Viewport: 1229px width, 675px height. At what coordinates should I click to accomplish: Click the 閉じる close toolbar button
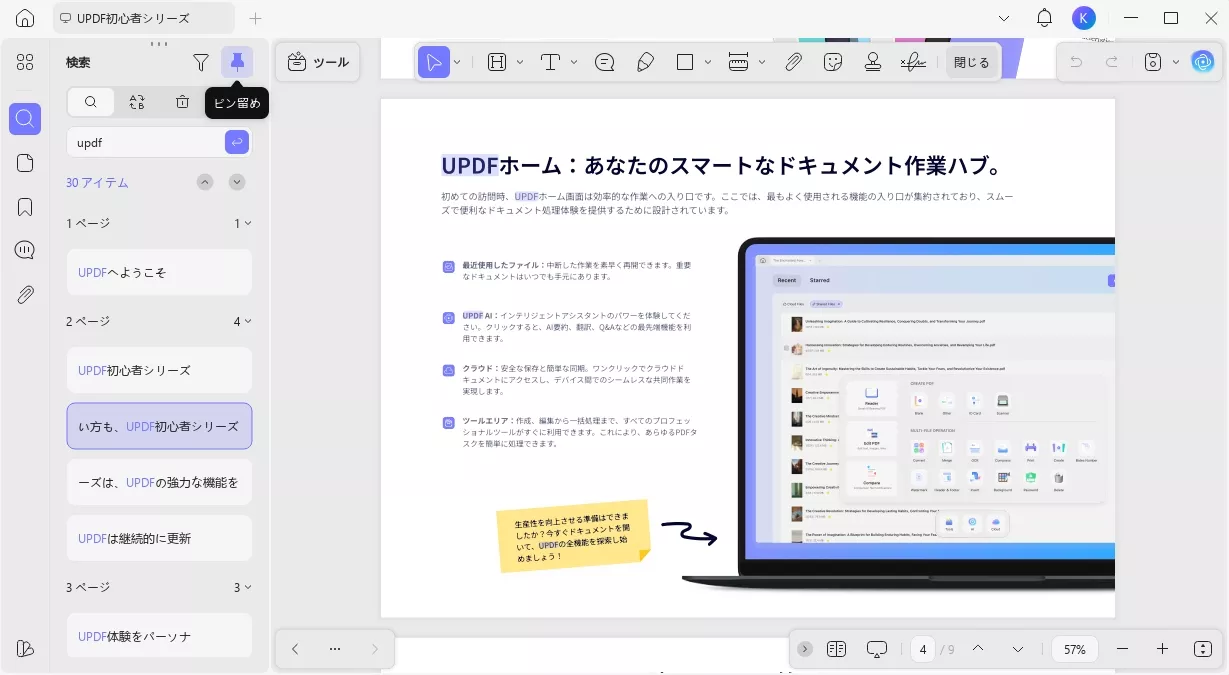click(x=971, y=62)
